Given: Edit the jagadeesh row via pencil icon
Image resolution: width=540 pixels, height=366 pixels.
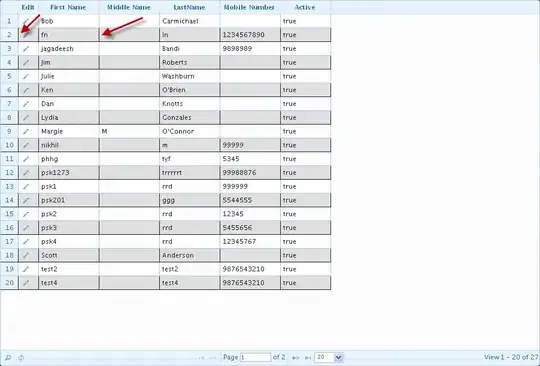Looking at the screenshot, I should (26, 49).
